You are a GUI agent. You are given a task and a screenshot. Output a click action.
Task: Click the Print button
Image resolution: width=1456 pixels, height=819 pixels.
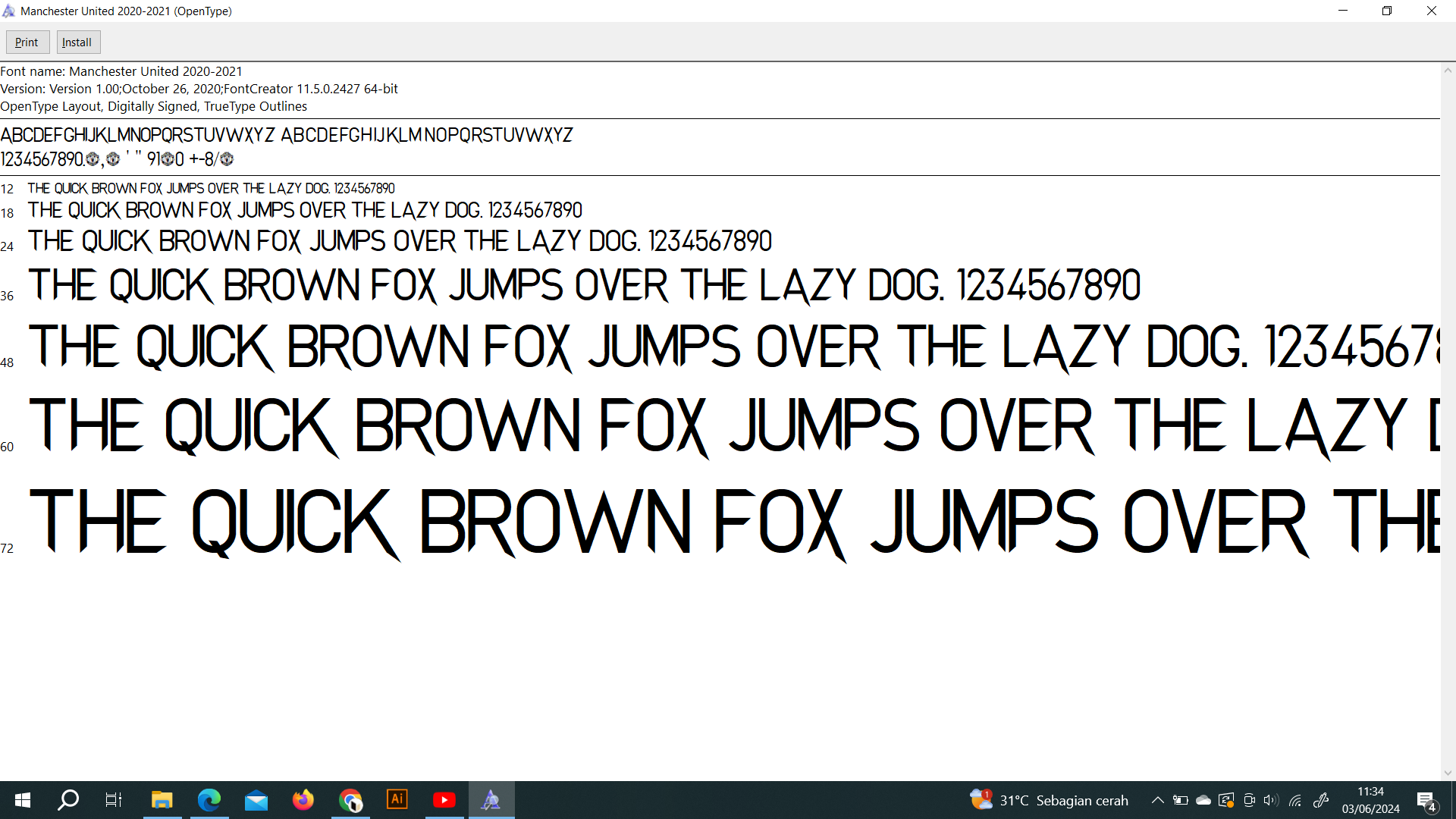pos(27,42)
